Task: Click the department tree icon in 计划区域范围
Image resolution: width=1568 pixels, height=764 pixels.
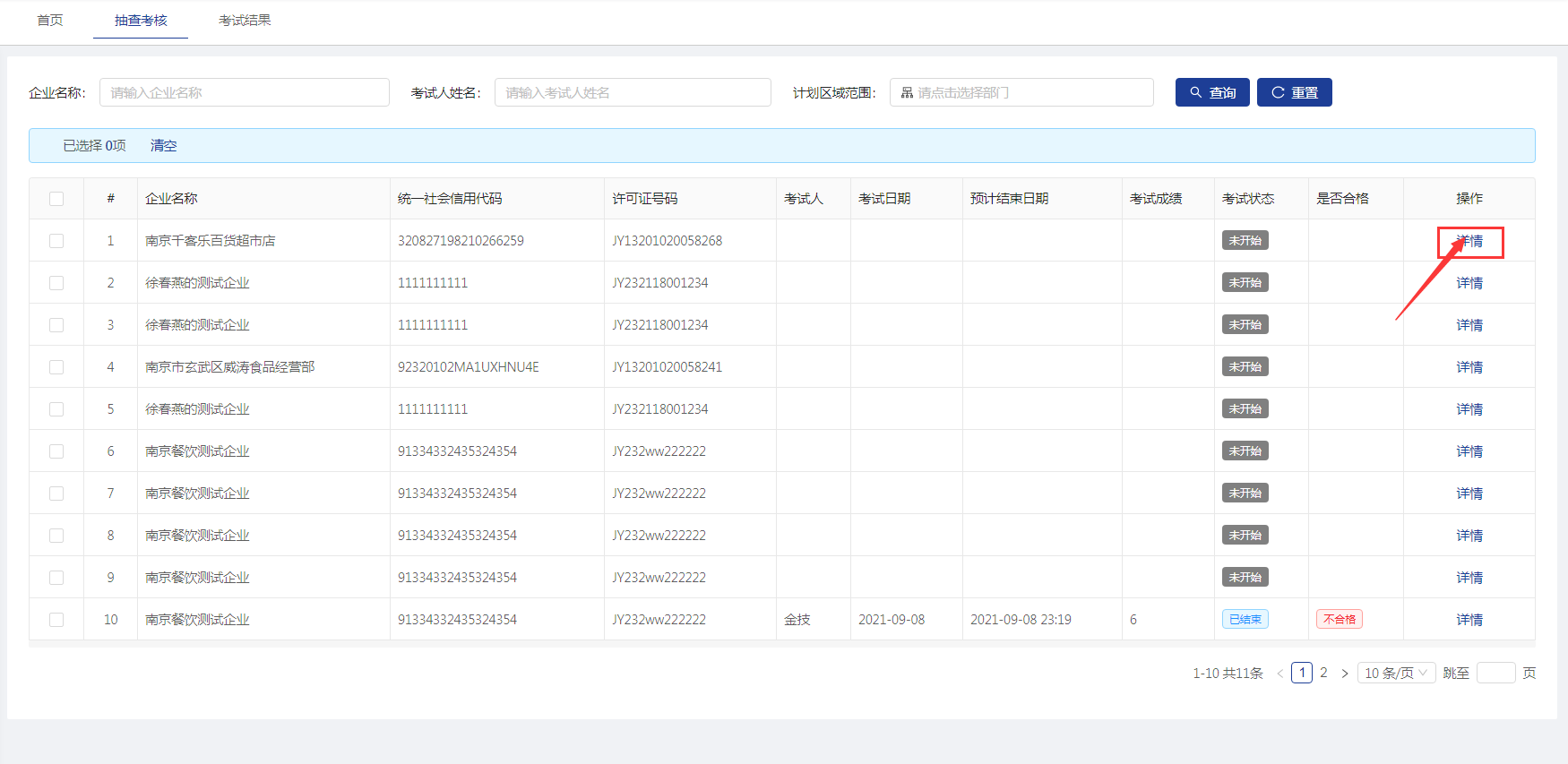Action: [x=907, y=92]
